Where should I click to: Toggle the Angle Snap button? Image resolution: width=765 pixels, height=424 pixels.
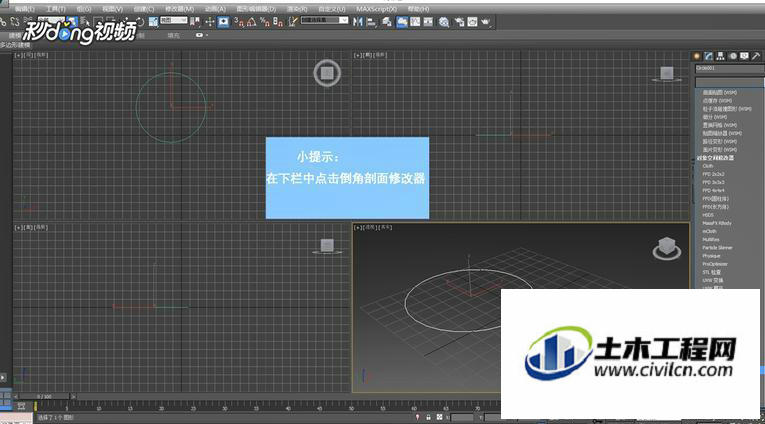[252, 22]
